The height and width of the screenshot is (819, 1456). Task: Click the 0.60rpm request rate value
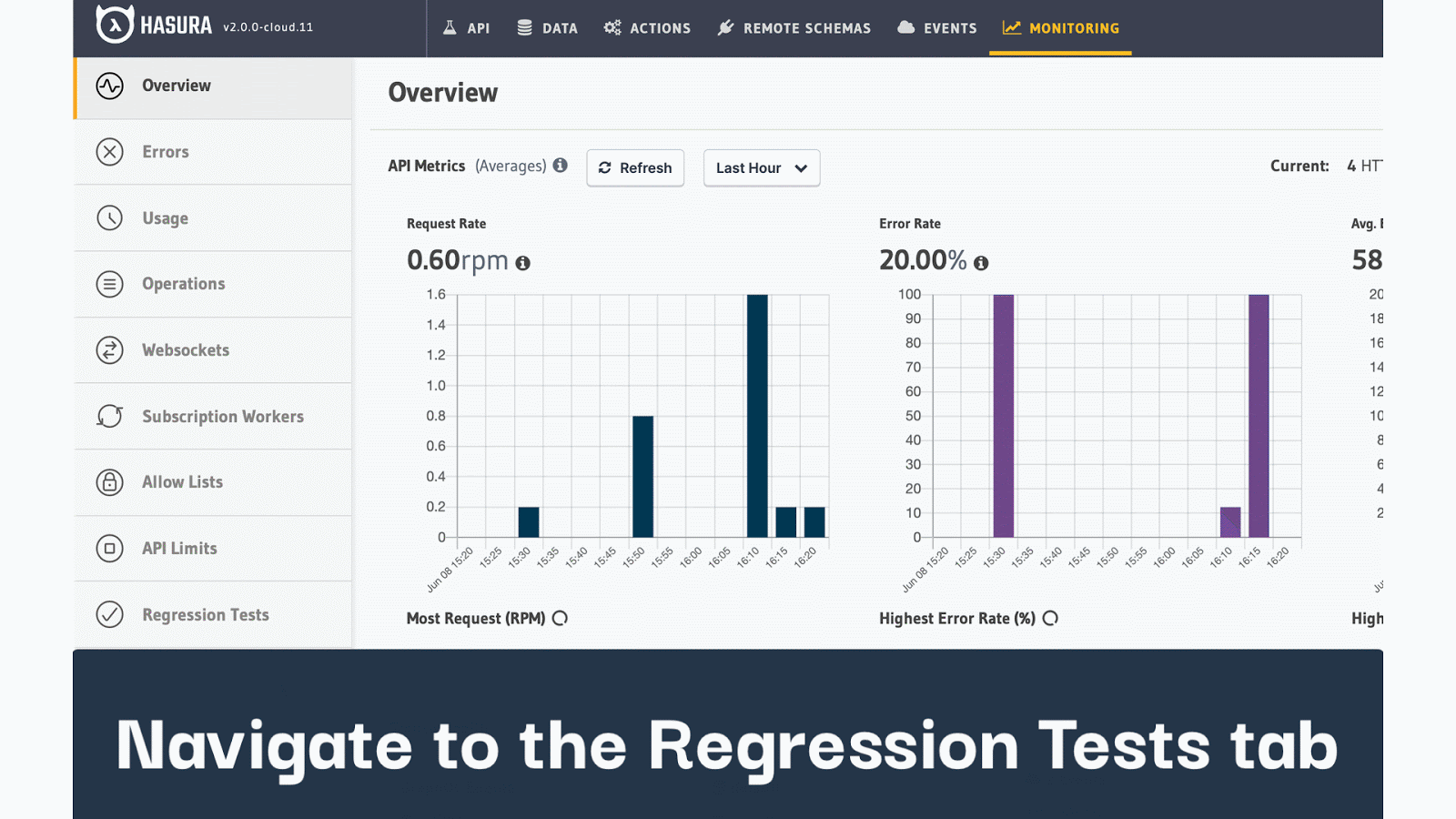click(x=458, y=260)
